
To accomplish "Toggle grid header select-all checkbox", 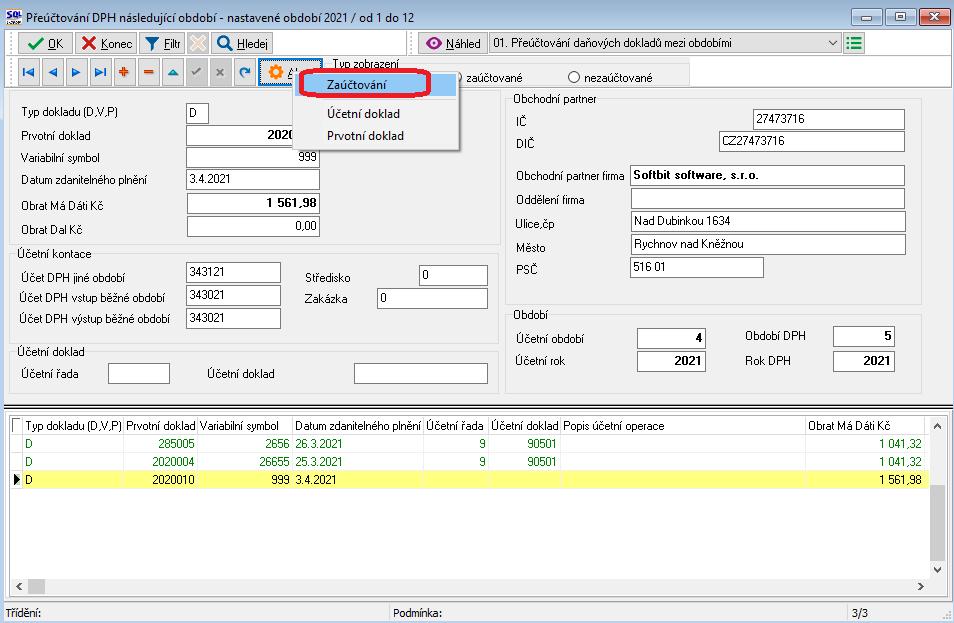I will pyautogui.click(x=16, y=425).
